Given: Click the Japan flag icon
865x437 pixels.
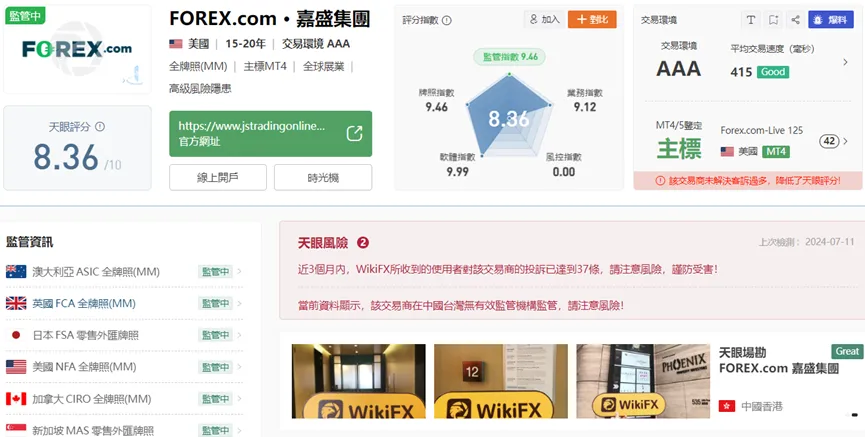Looking at the screenshot, I should click(x=16, y=335).
